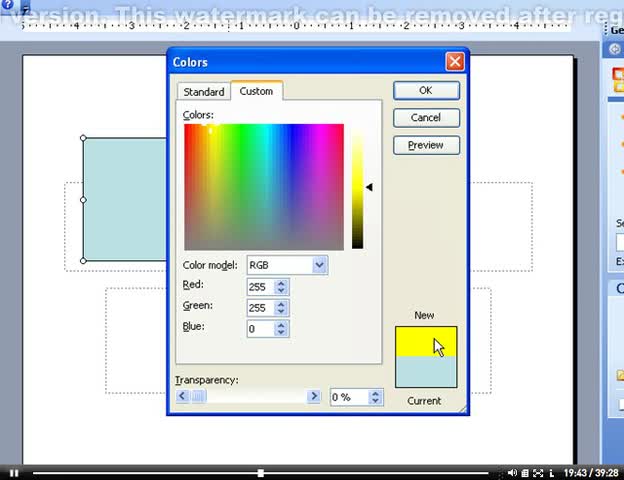Select the light blue rectangle on the slide
624x480 pixels.
tap(125, 199)
